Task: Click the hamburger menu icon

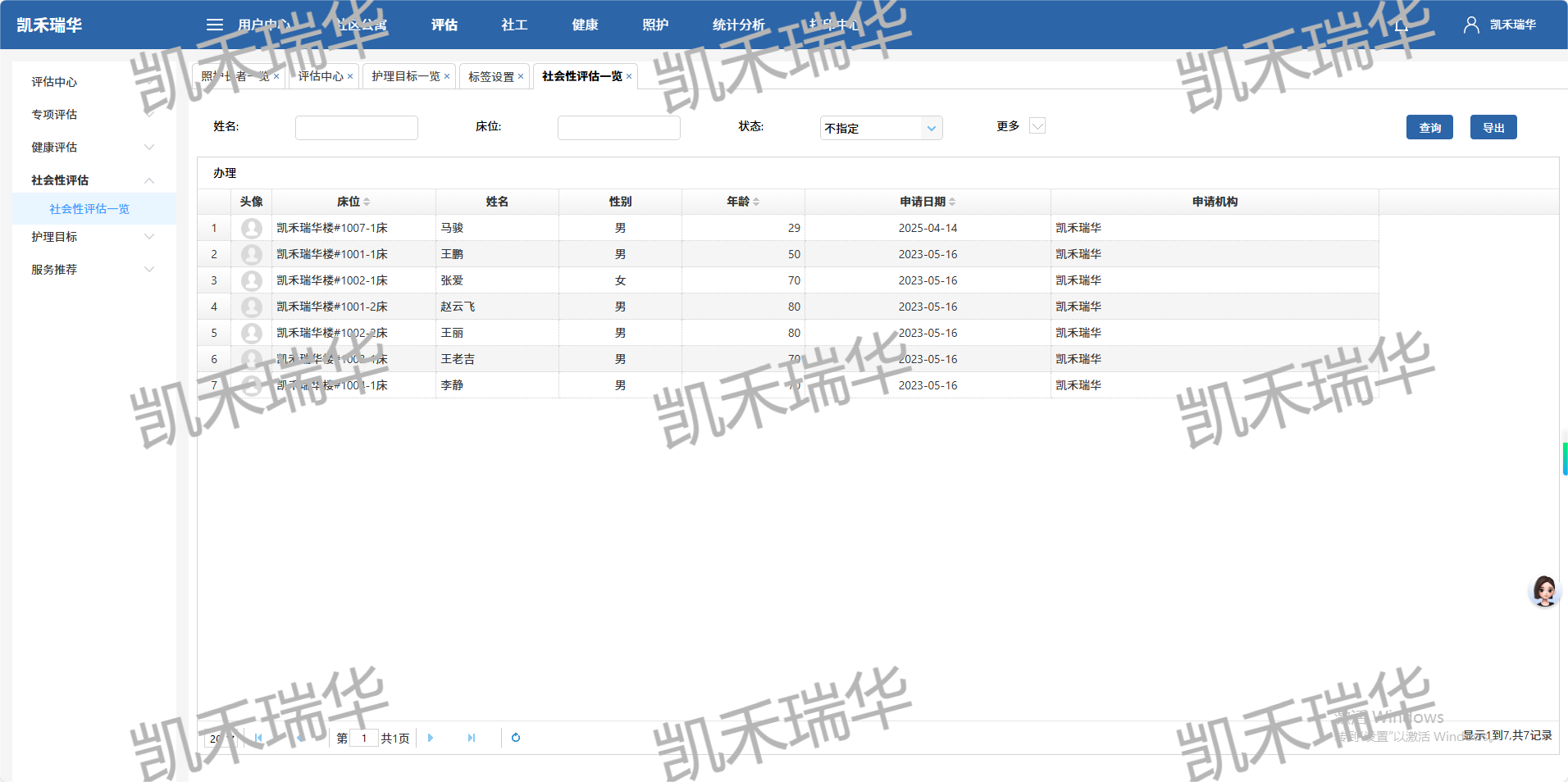Action: [215, 25]
